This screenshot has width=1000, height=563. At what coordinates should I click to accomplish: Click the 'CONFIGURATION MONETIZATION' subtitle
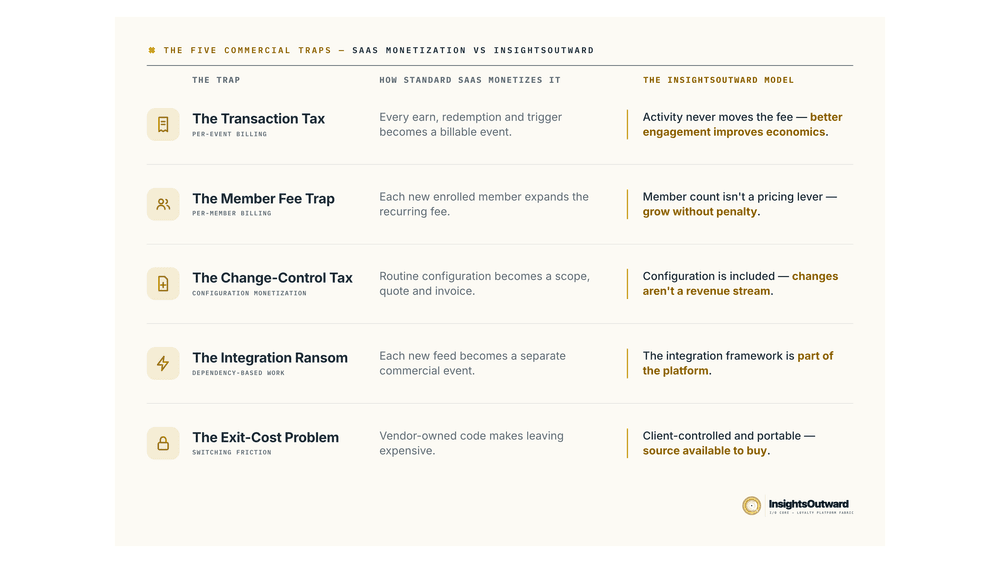click(x=249, y=293)
